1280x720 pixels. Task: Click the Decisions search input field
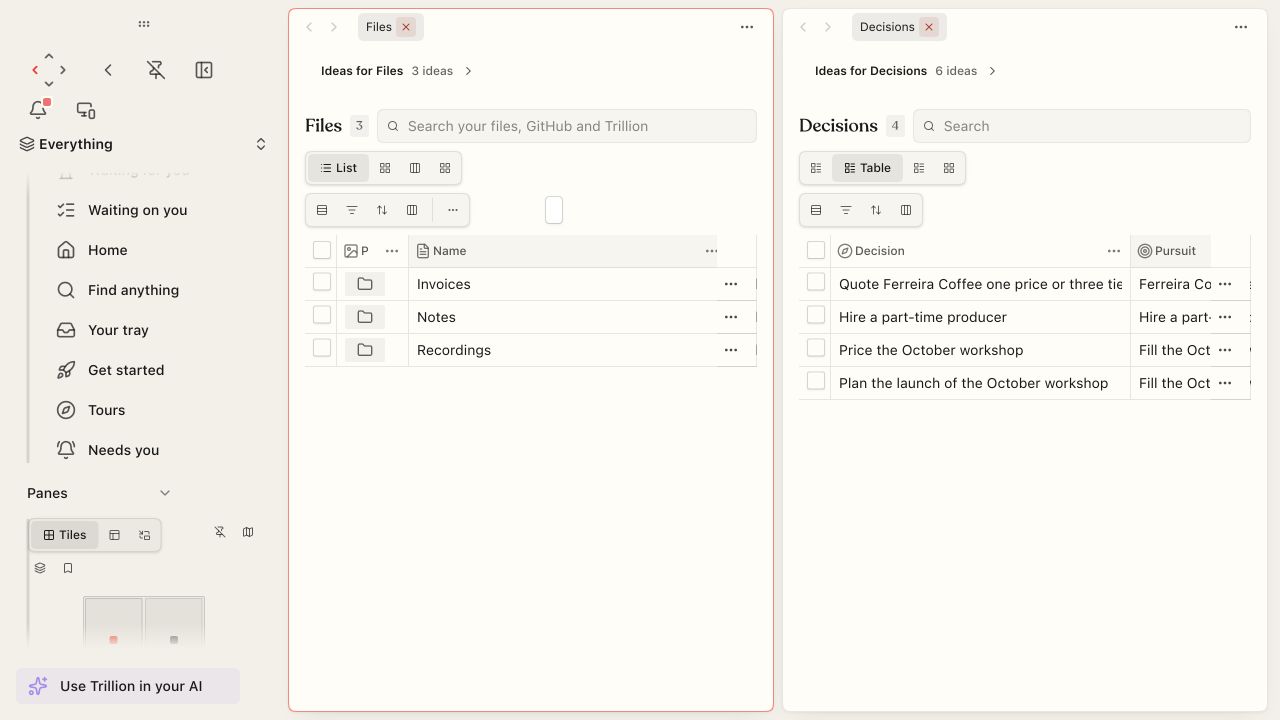click(x=1082, y=126)
